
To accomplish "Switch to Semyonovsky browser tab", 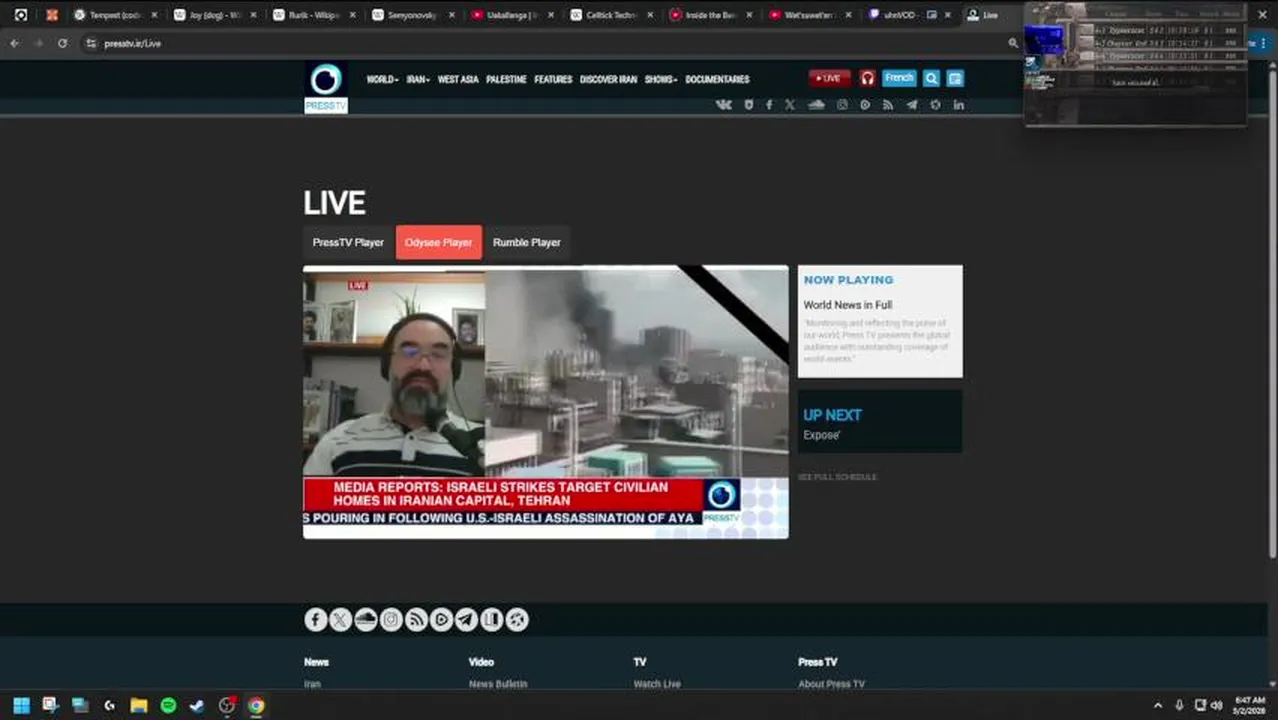I will 413,15.
